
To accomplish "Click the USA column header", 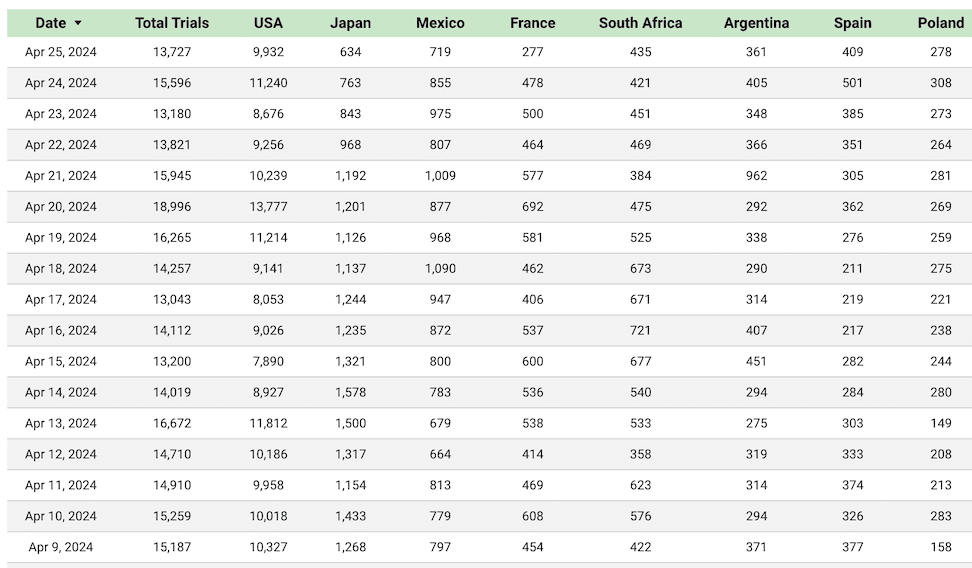I will (268, 23).
